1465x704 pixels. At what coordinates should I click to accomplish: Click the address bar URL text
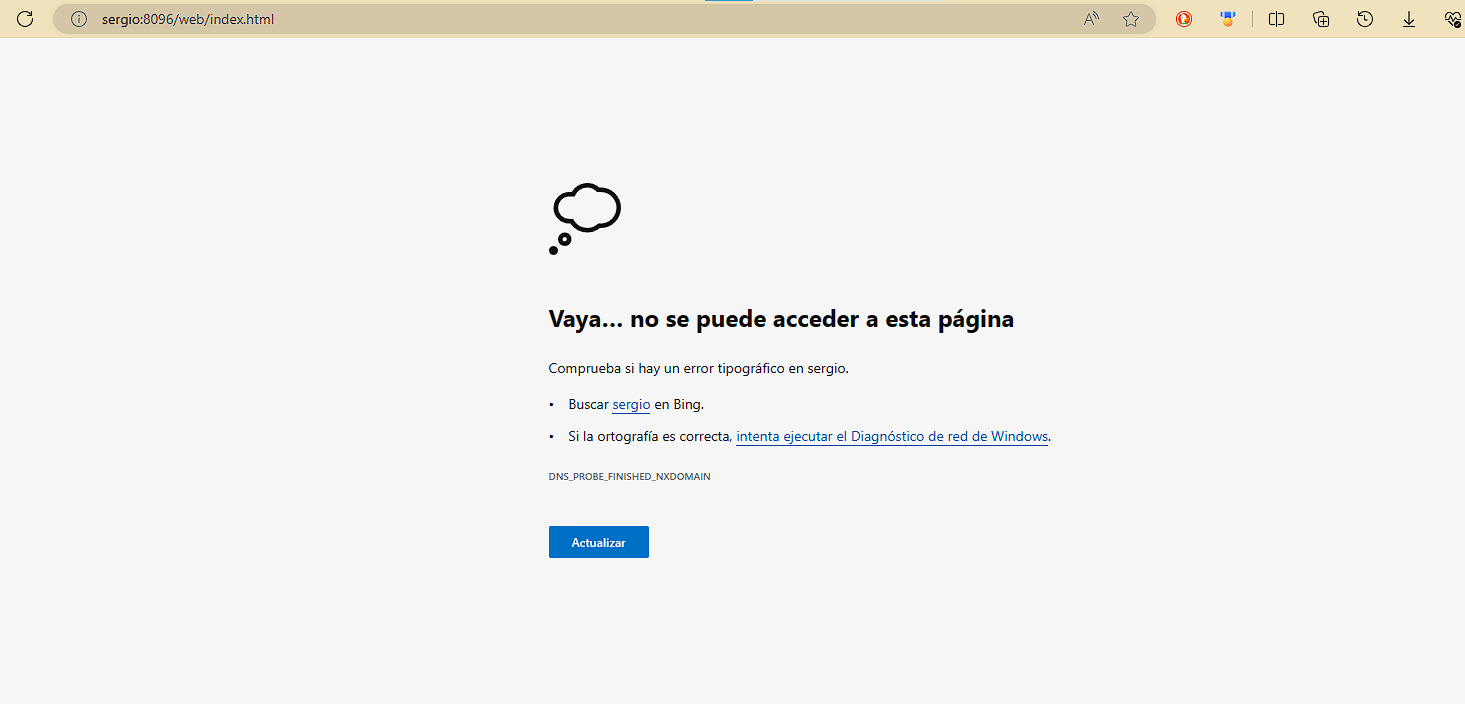[187, 19]
